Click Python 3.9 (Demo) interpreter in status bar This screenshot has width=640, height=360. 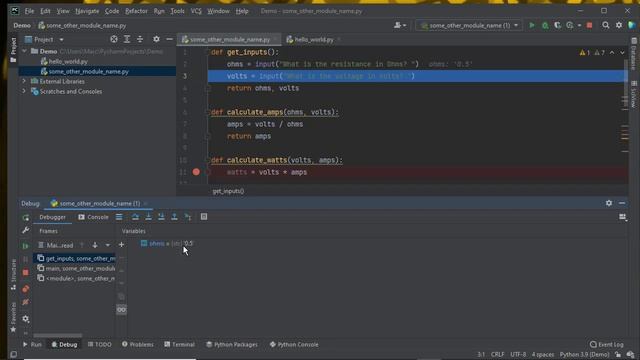584,354
